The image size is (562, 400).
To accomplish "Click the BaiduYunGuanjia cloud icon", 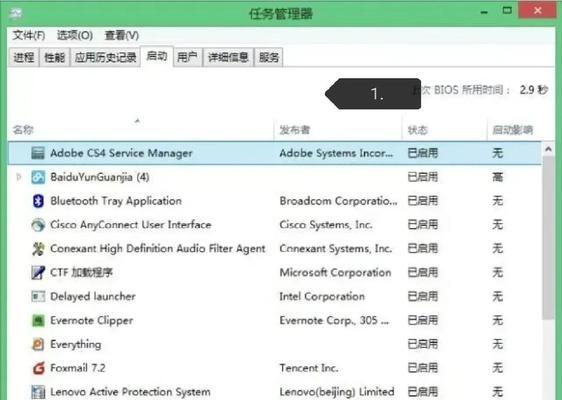I will [38, 177].
